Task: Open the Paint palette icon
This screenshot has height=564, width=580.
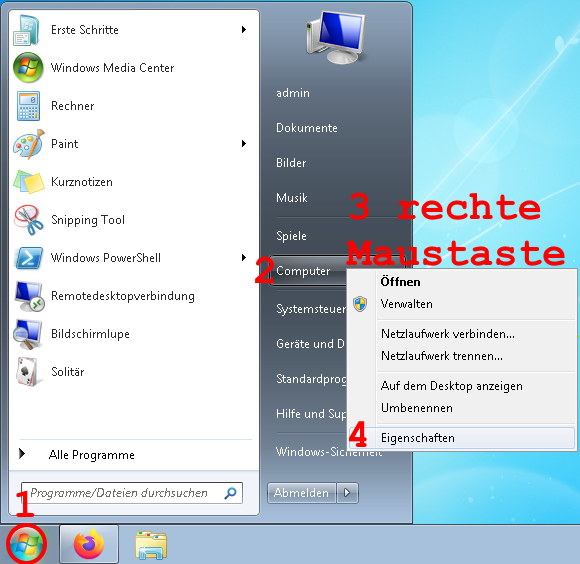Action: click(29, 144)
